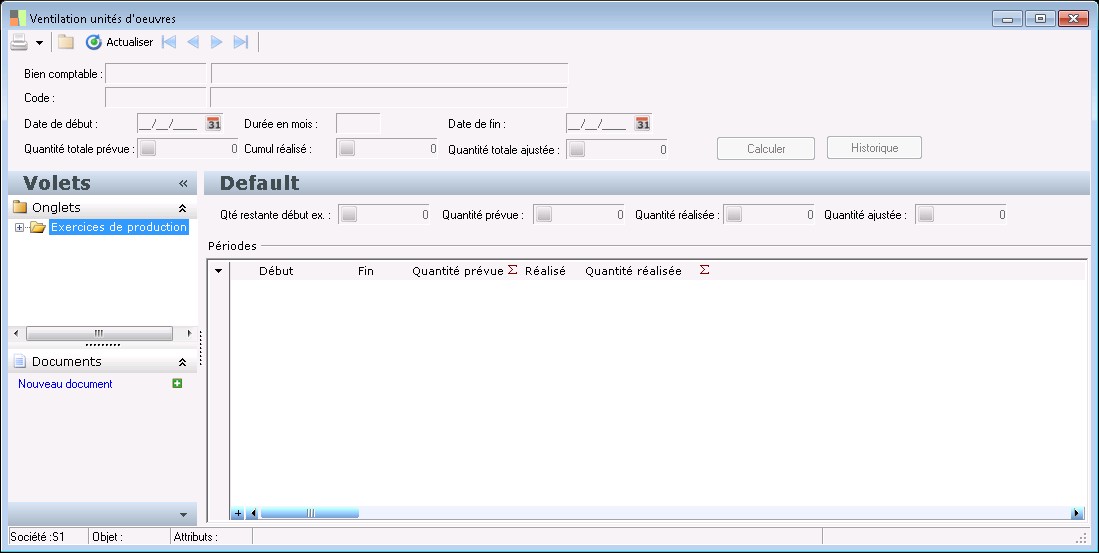
Task: Click the Périodes grid horizontal scroll thumb
Action: 310,513
